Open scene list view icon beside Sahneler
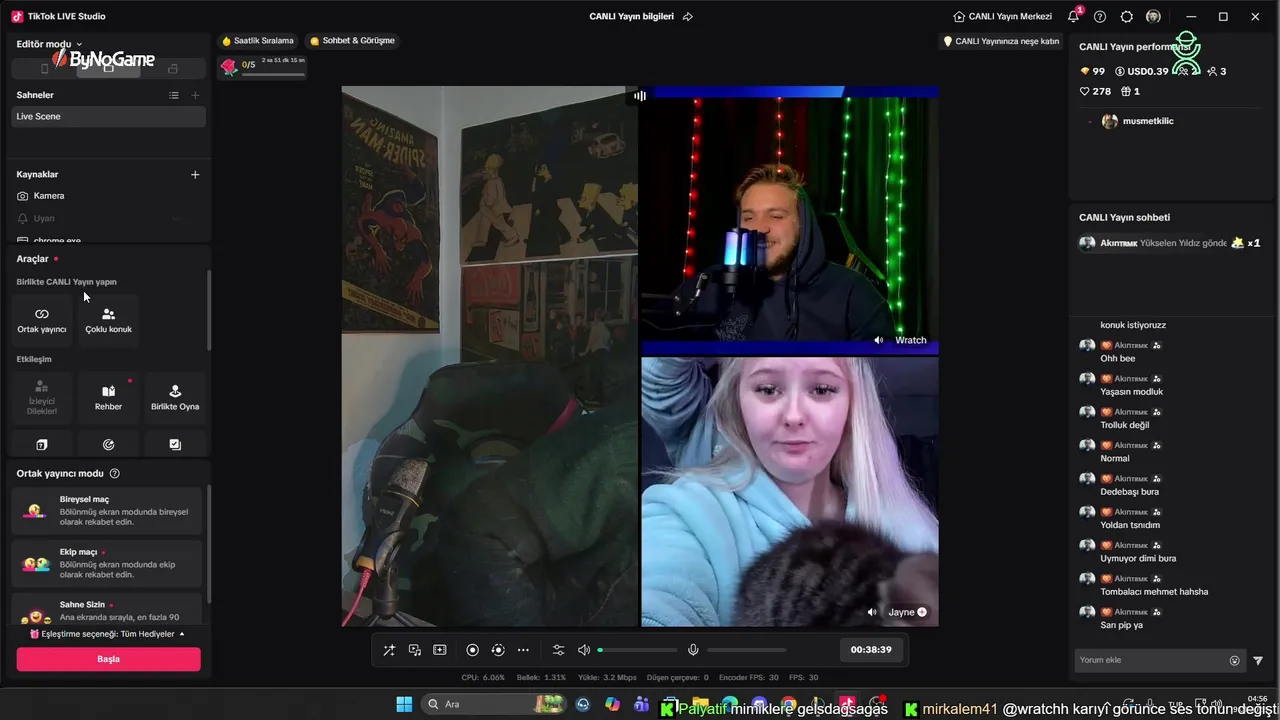Image resolution: width=1280 pixels, height=720 pixels. point(174,95)
